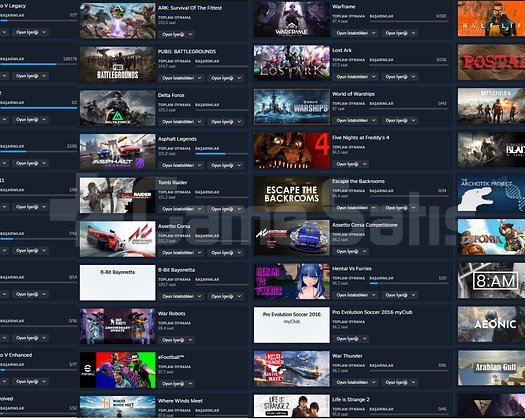Click the Warframe achievements progress bar

tap(409, 21)
